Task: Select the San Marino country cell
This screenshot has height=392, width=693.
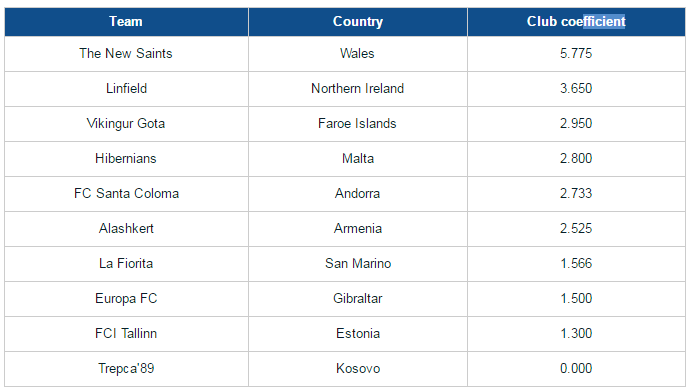Action: tap(358, 263)
